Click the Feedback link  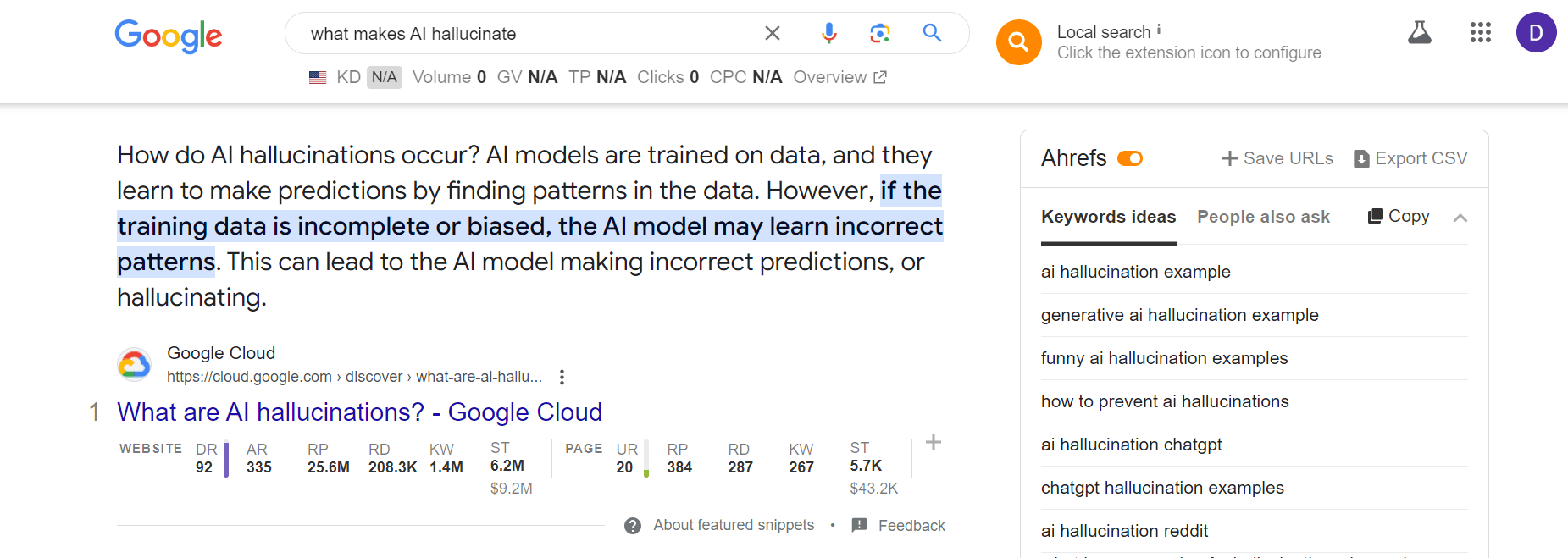point(911,526)
